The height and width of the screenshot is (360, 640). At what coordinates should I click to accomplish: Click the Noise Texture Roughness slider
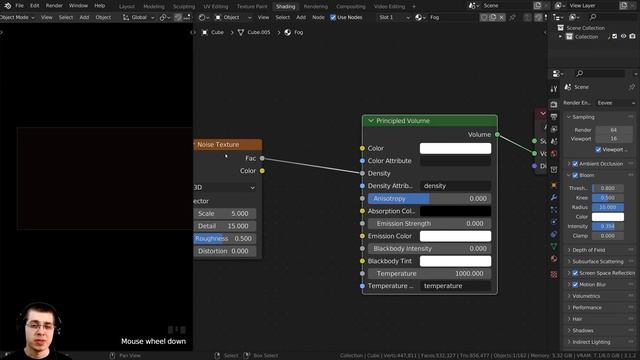pos(225,238)
